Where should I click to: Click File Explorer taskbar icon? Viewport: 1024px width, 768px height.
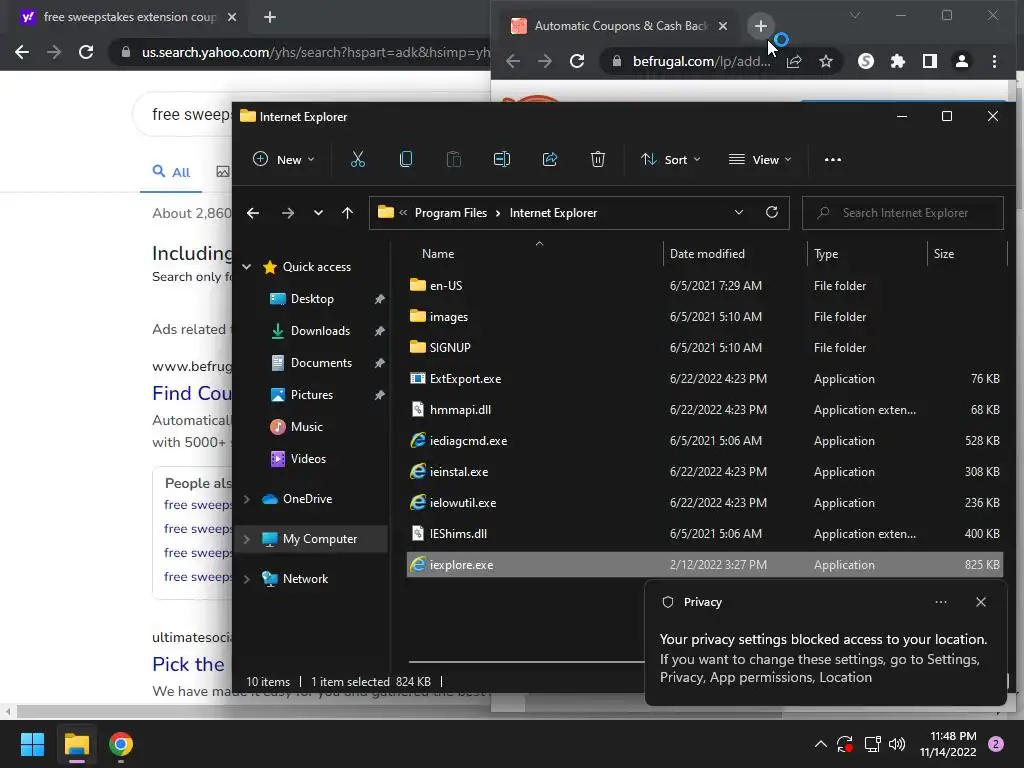pyautogui.click(x=76, y=744)
